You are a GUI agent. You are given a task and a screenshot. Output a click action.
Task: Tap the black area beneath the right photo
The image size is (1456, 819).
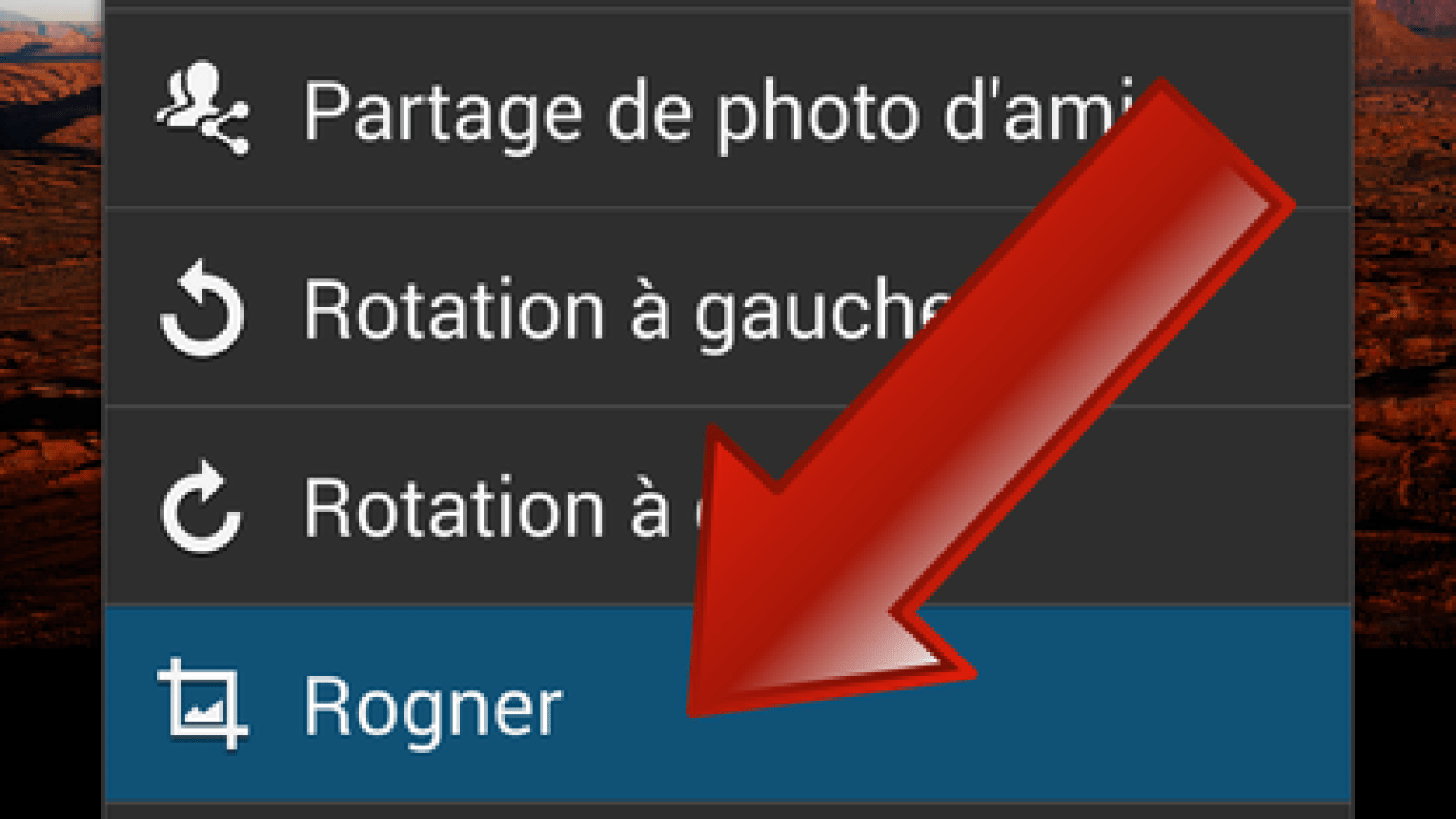[x=1405, y=733]
